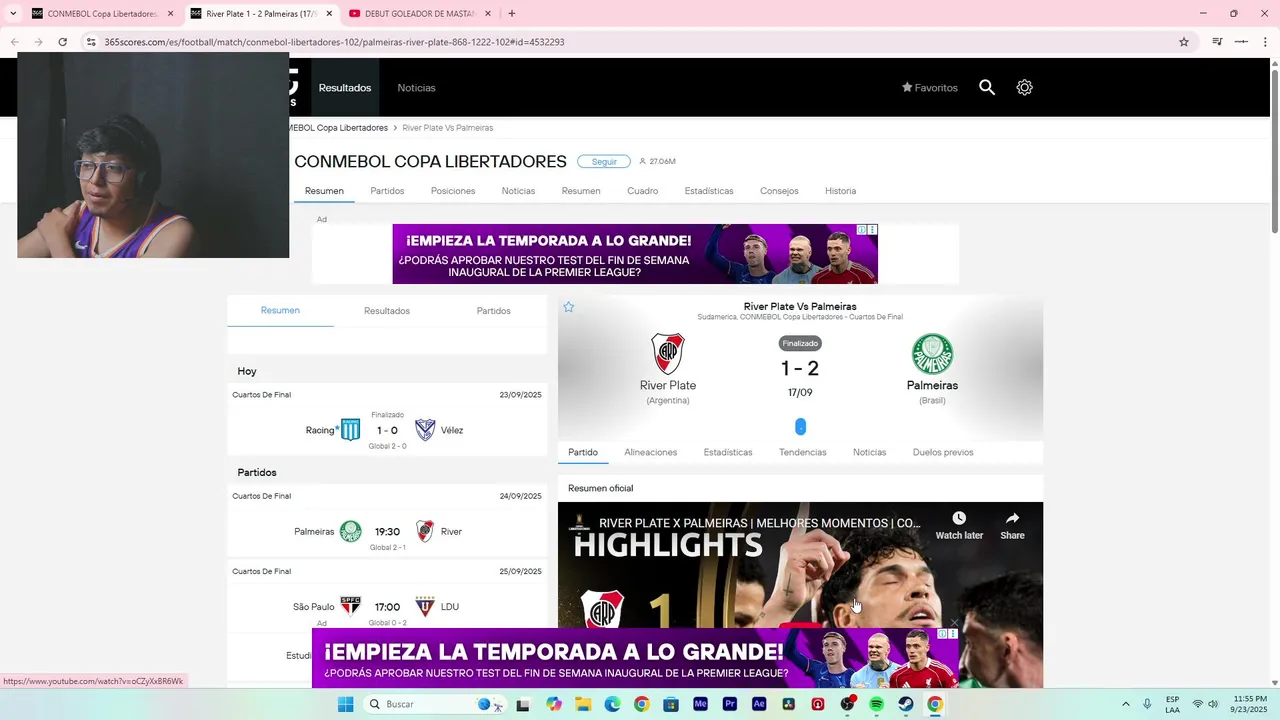This screenshot has height=720, width=1280.
Task: Open match Tendencias tab
Action: point(803,452)
